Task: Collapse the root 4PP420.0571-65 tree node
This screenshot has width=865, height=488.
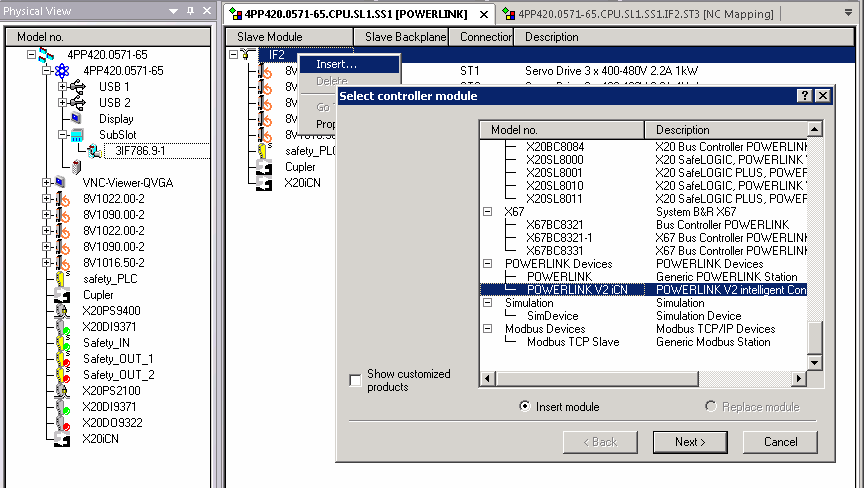Action: click(x=31, y=55)
